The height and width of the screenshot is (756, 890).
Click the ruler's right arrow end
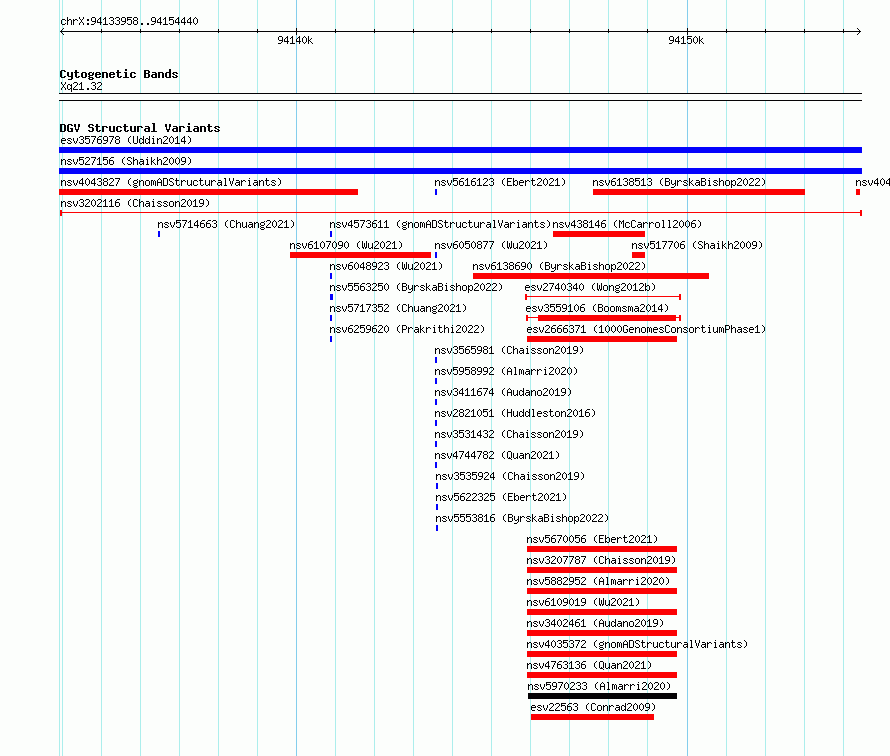point(859,32)
